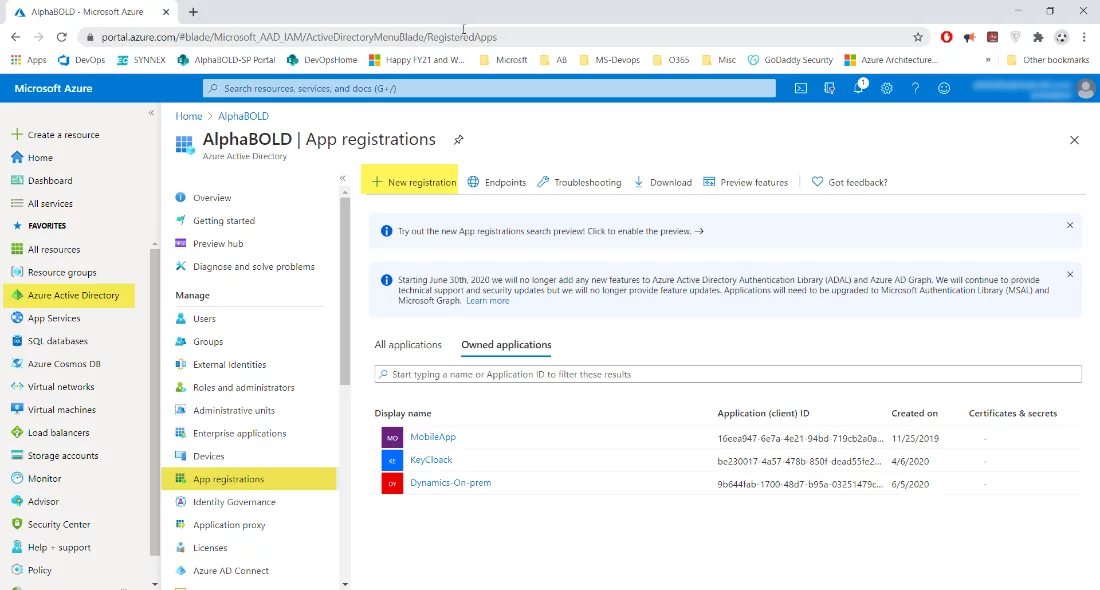Dismiss the search preview notification
1100x590 pixels.
tap(1070, 225)
